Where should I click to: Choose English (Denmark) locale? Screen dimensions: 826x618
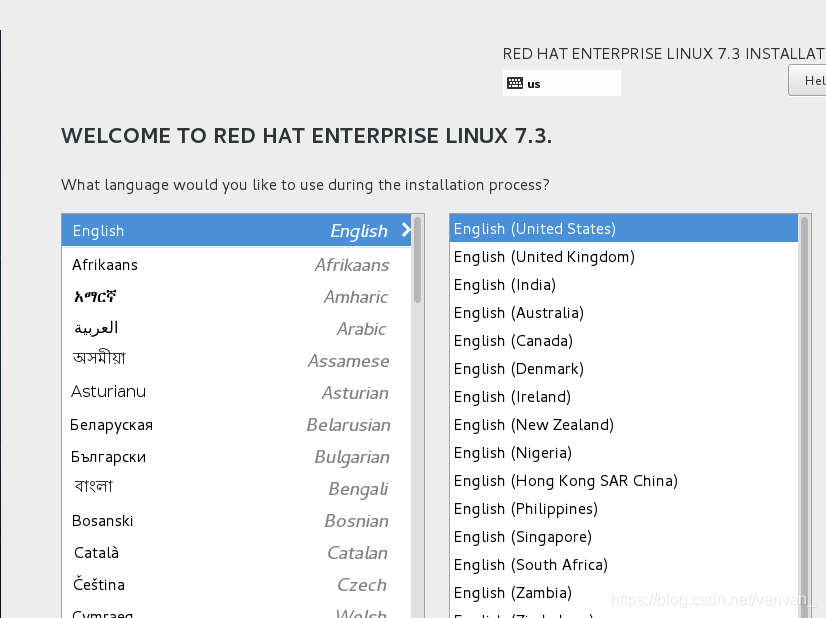click(x=624, y=368)
